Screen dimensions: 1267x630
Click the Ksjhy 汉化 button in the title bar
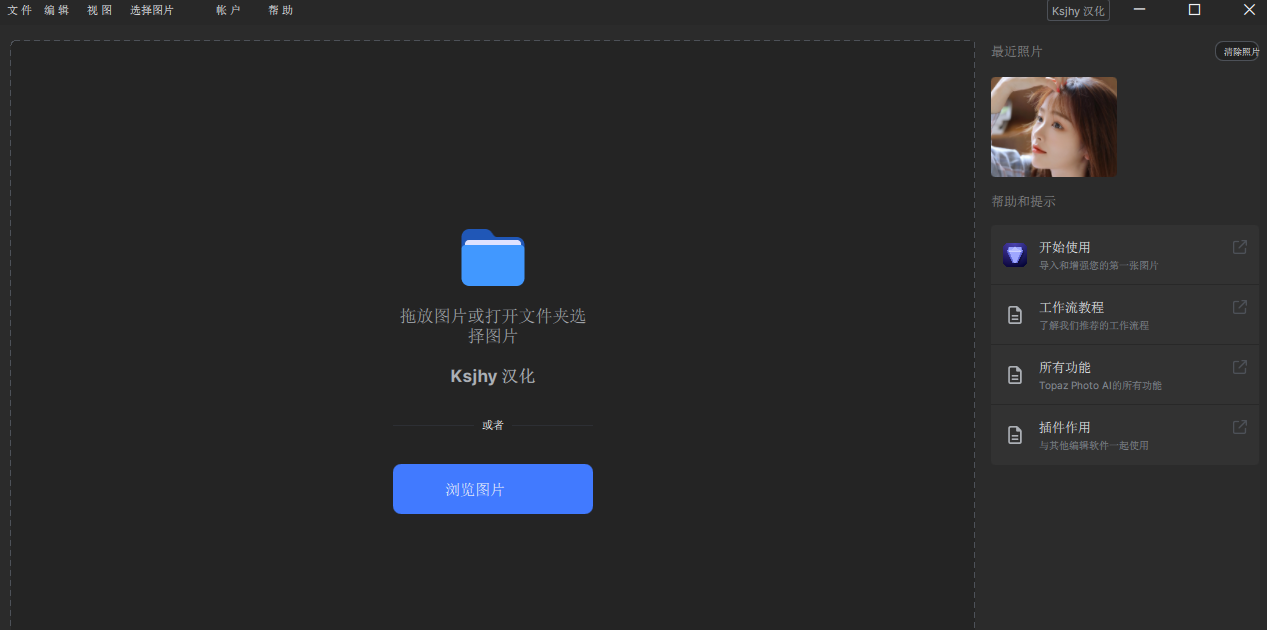pyautogui.click(x=1078, y=11)
